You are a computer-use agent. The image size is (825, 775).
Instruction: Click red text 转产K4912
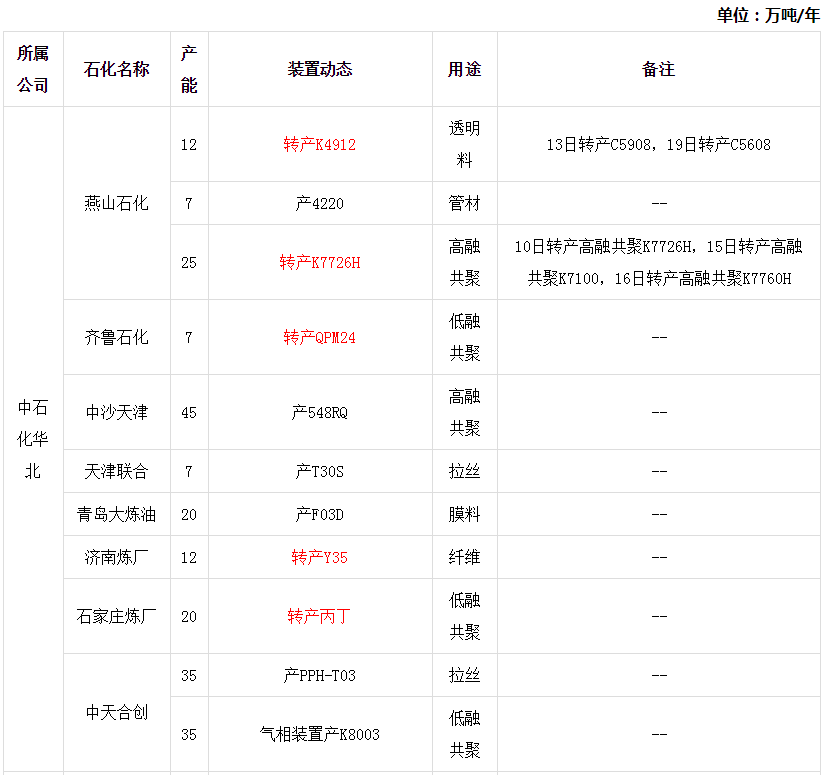tap(320, 144)
